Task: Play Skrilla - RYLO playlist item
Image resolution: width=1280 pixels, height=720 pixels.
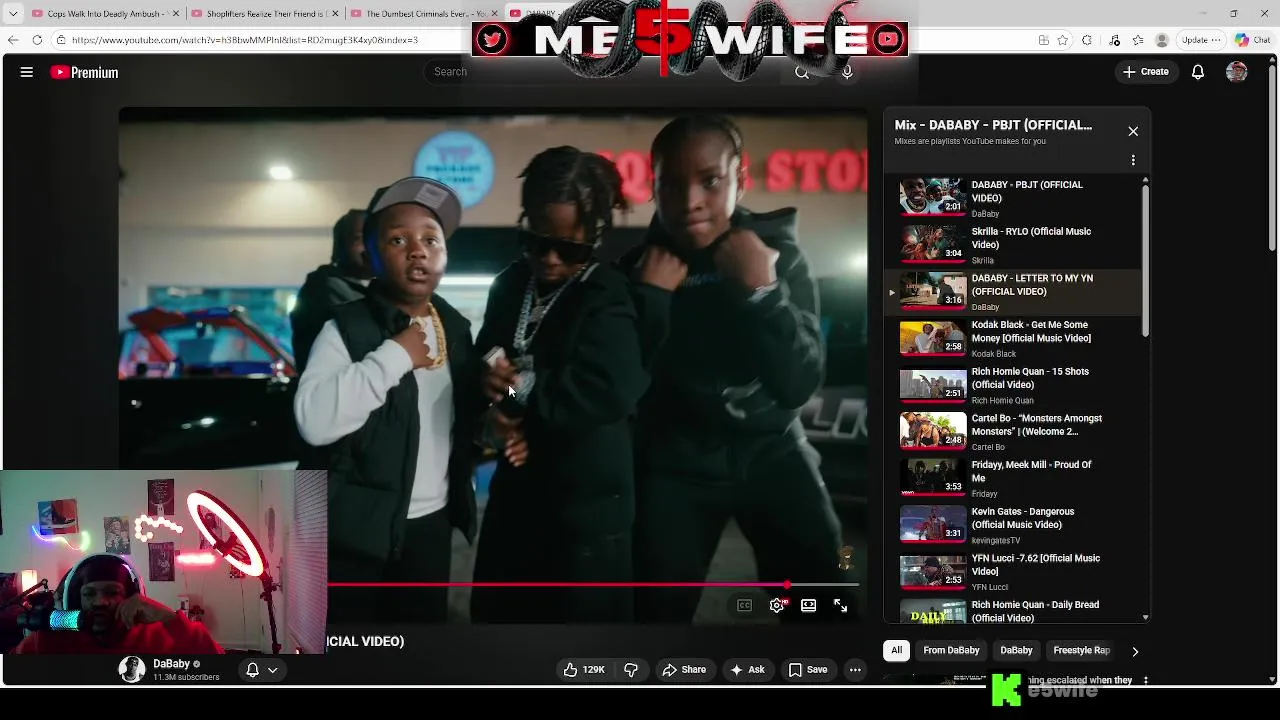Action: click(1014, 244)
